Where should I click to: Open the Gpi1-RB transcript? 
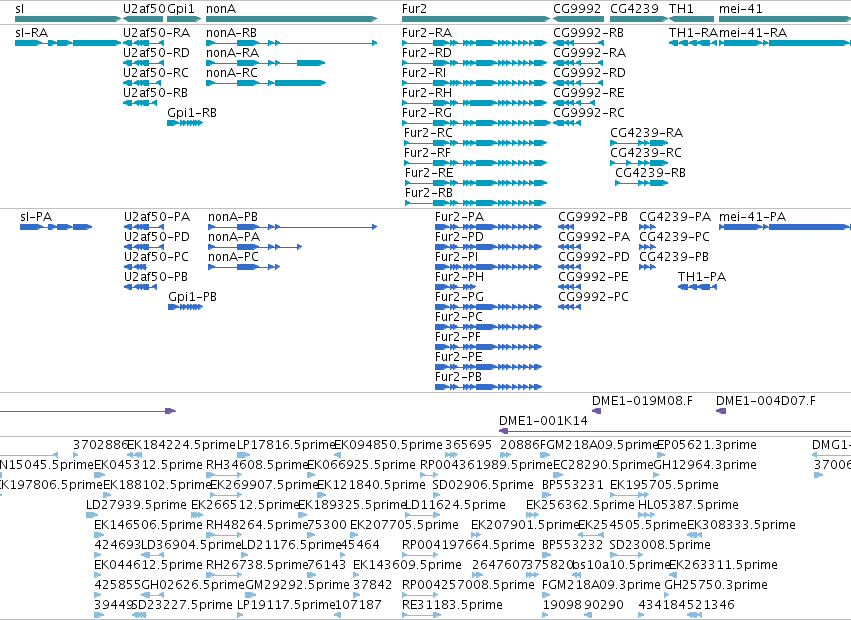[x=192, y=113]
